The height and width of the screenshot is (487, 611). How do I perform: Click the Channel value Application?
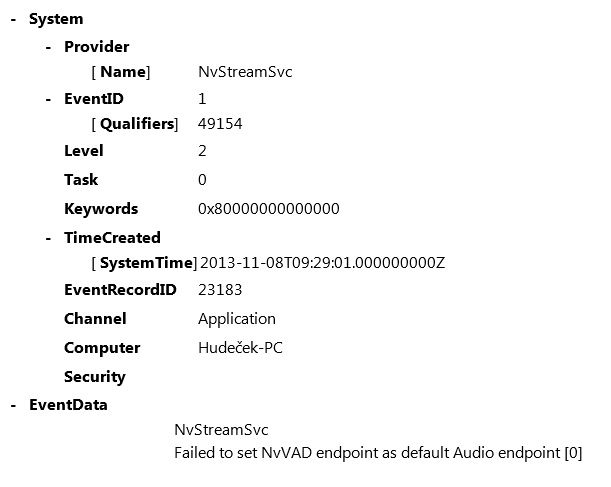(x=237, y=319)
